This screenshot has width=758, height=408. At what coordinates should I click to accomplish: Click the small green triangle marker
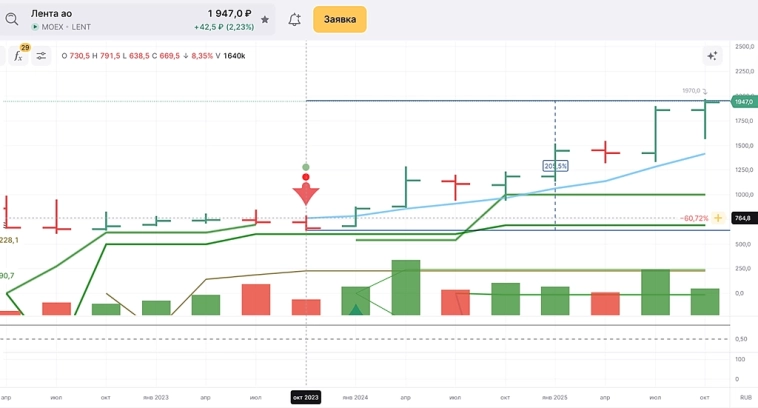355,309
